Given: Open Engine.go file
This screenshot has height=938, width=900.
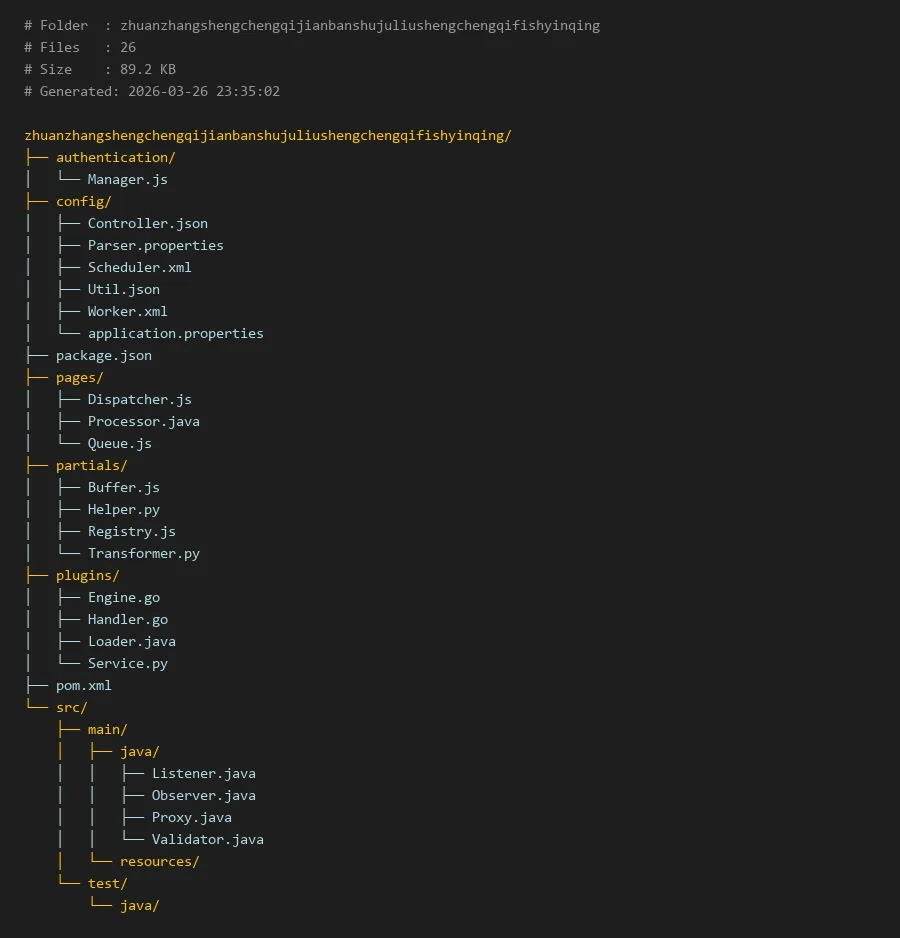Looking at the screenshot, I should [123, 597].
